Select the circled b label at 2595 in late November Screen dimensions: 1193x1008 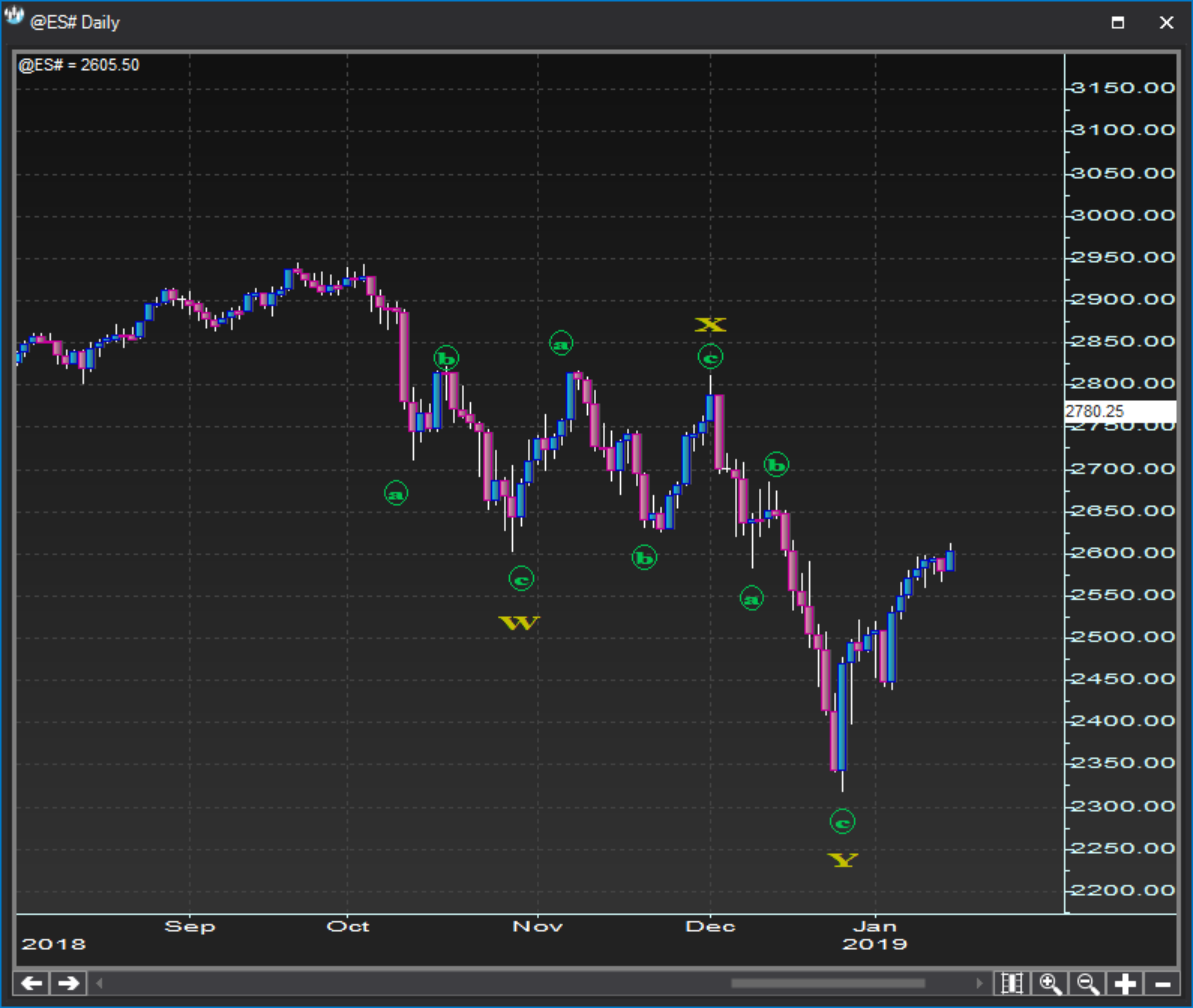[644, 558]
